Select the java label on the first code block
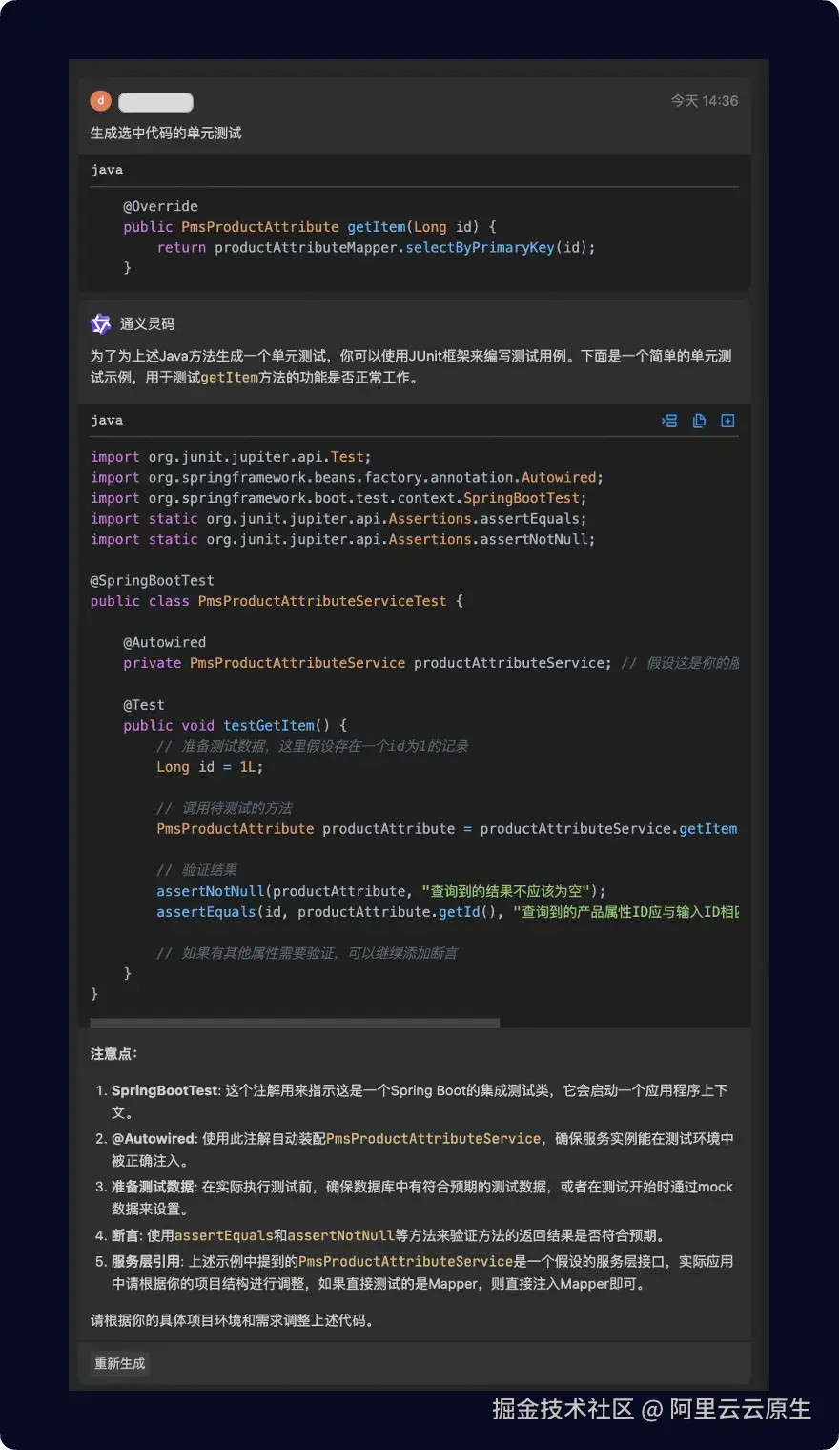This screenshot has height=1450, width=840. (106, 170)
